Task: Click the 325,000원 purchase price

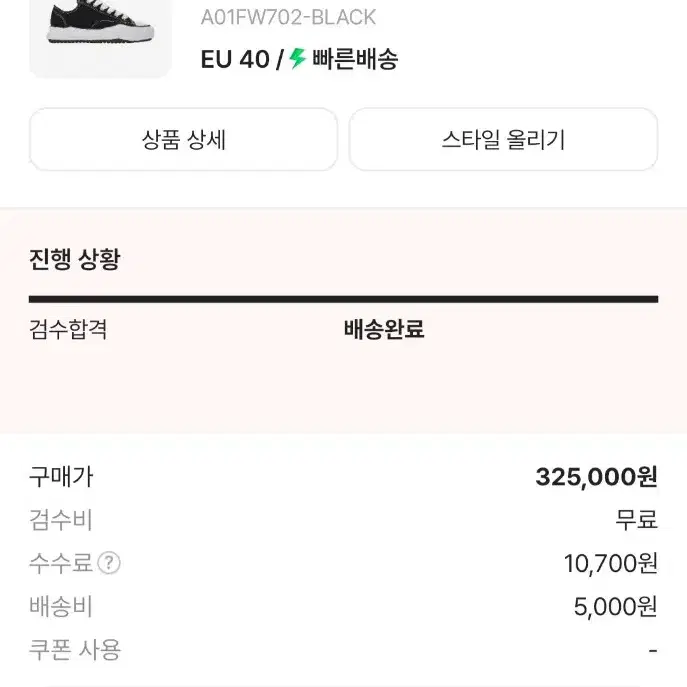Action: pos(596,477)
